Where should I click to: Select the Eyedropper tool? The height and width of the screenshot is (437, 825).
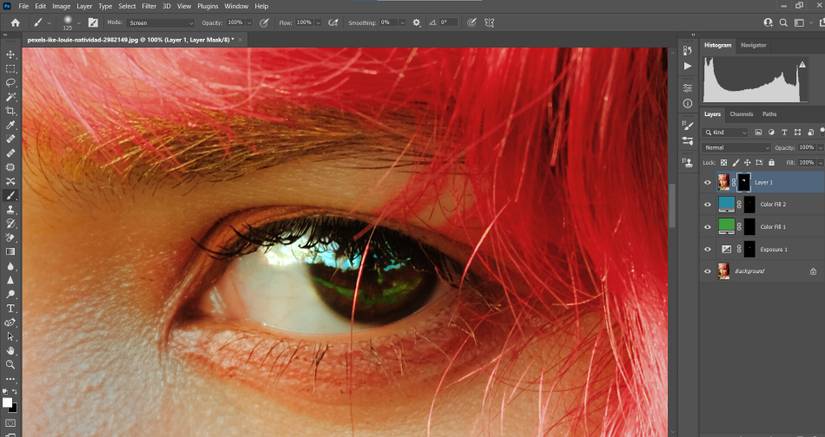click(11, 125)
